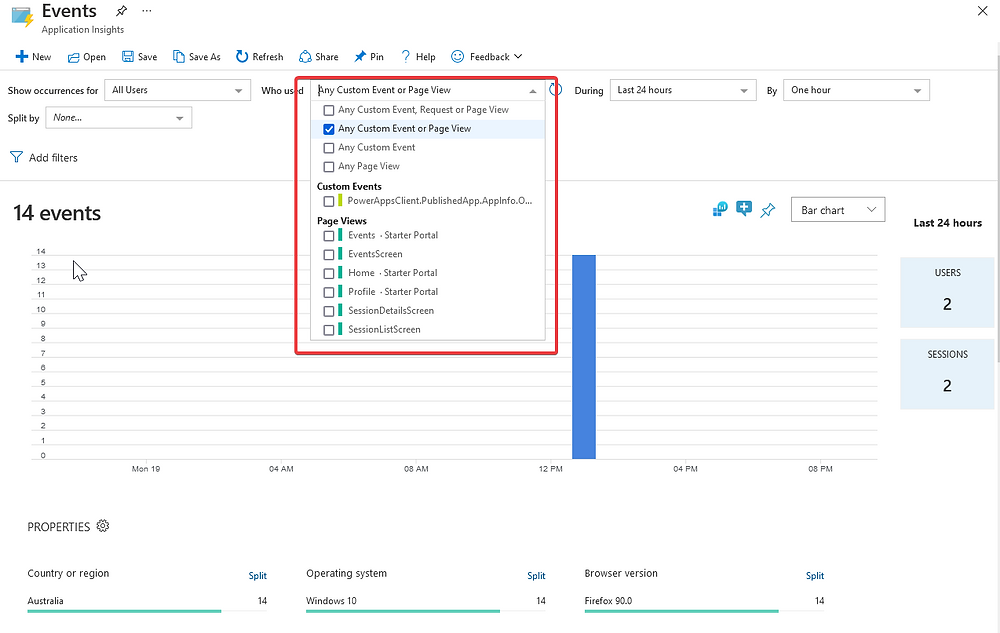1000x633 pixels.
Task: Open the Feedback menu
Action: click(487, 57)
